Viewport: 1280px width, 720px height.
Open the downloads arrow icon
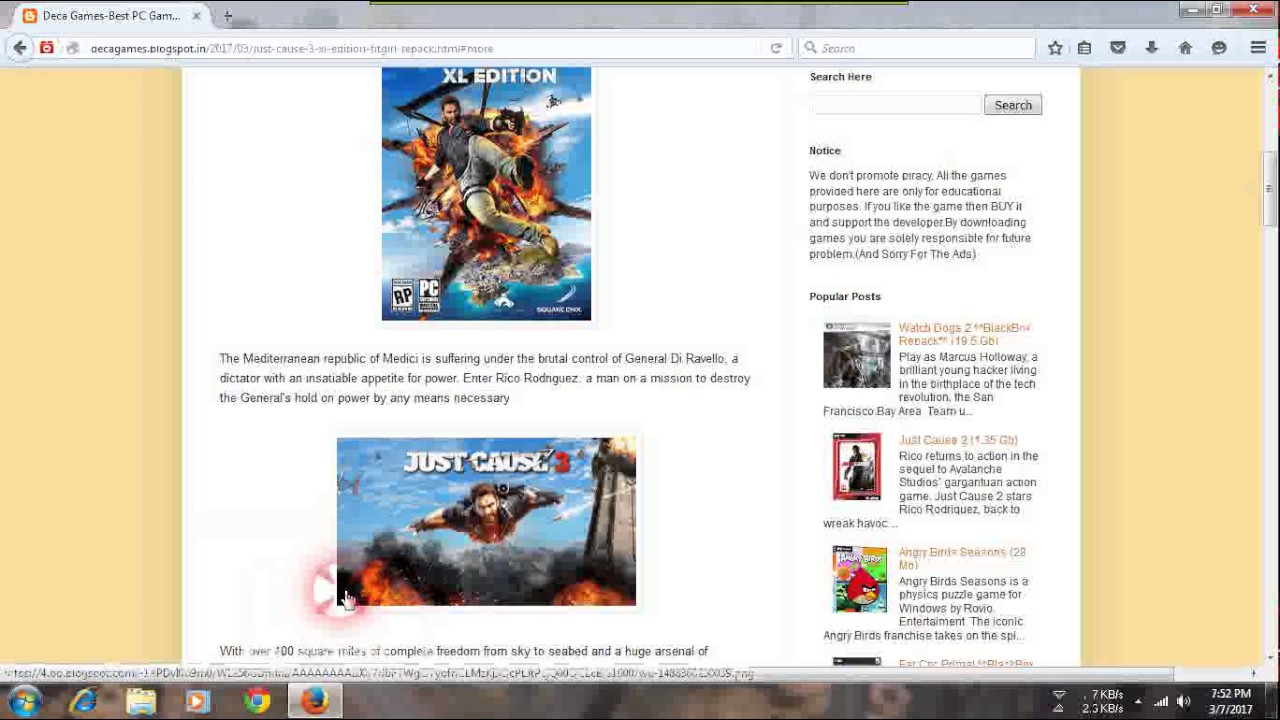click(1151, 48)
